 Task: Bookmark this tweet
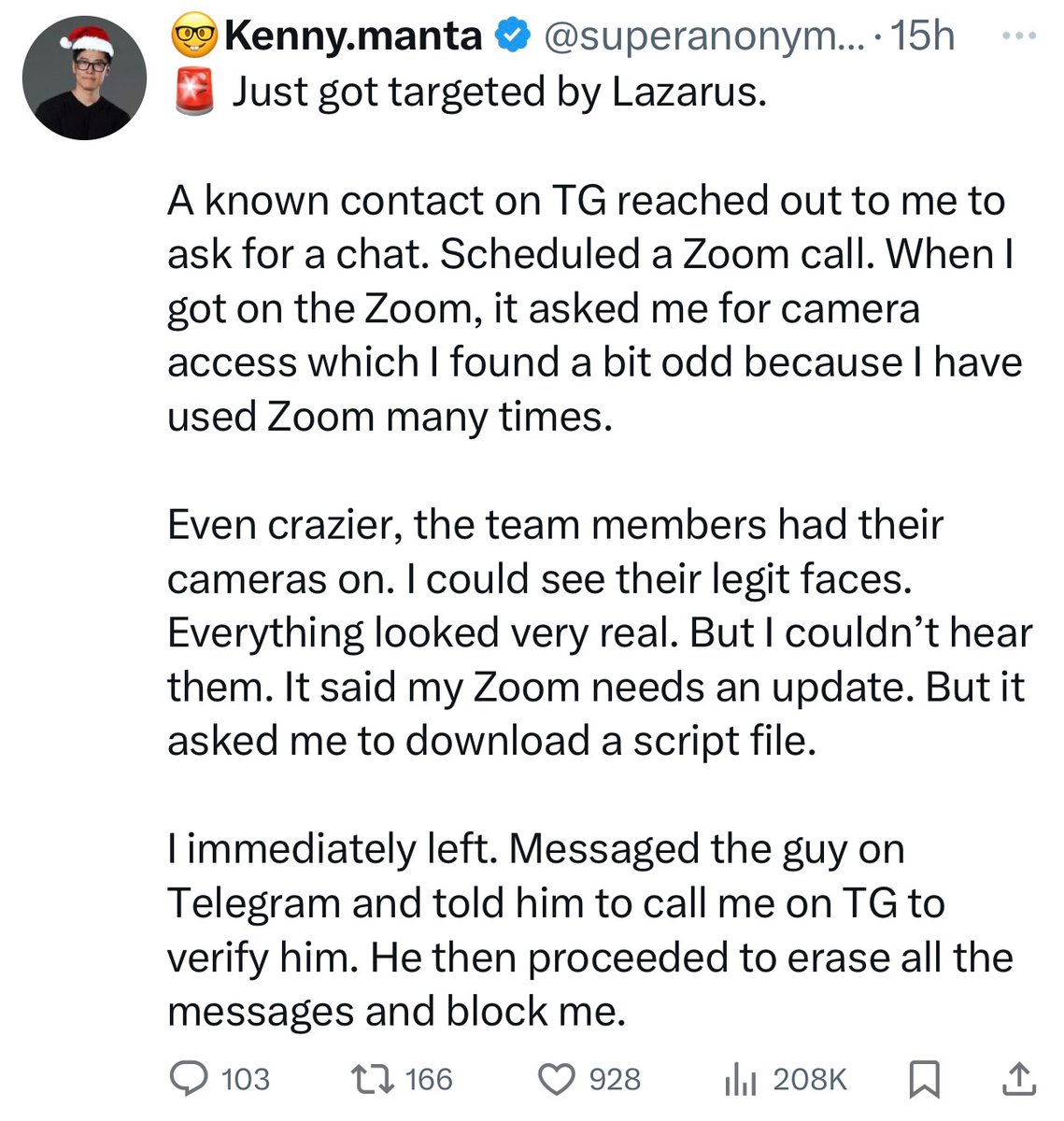pyautogui.click(x=925, y=1080)
